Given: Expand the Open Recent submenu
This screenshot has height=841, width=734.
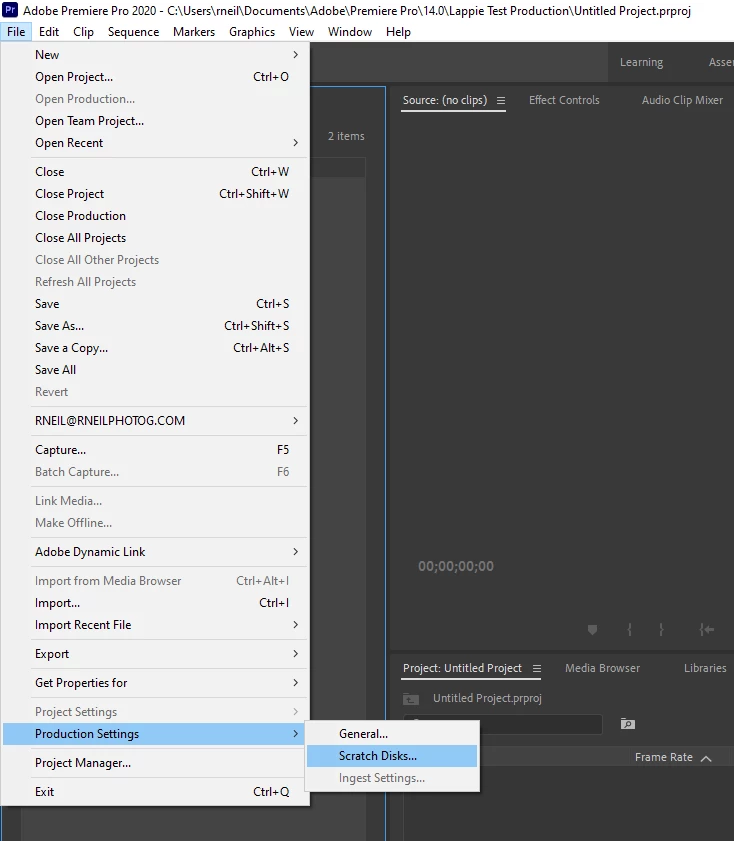Looking at the screenshot, I should click(x=295, y=143).
